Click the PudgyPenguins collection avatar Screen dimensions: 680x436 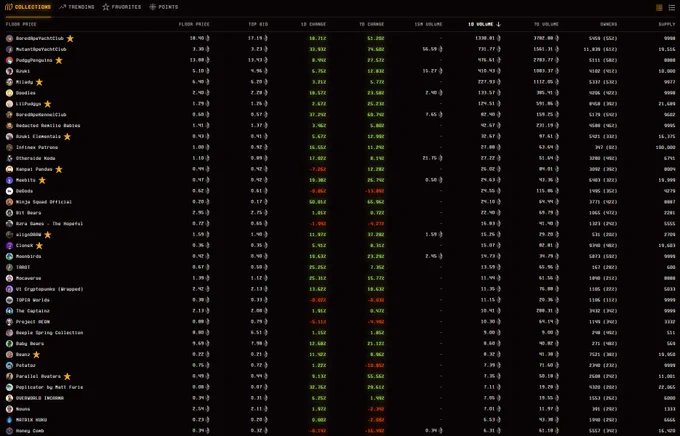click(x=10, y=60)
